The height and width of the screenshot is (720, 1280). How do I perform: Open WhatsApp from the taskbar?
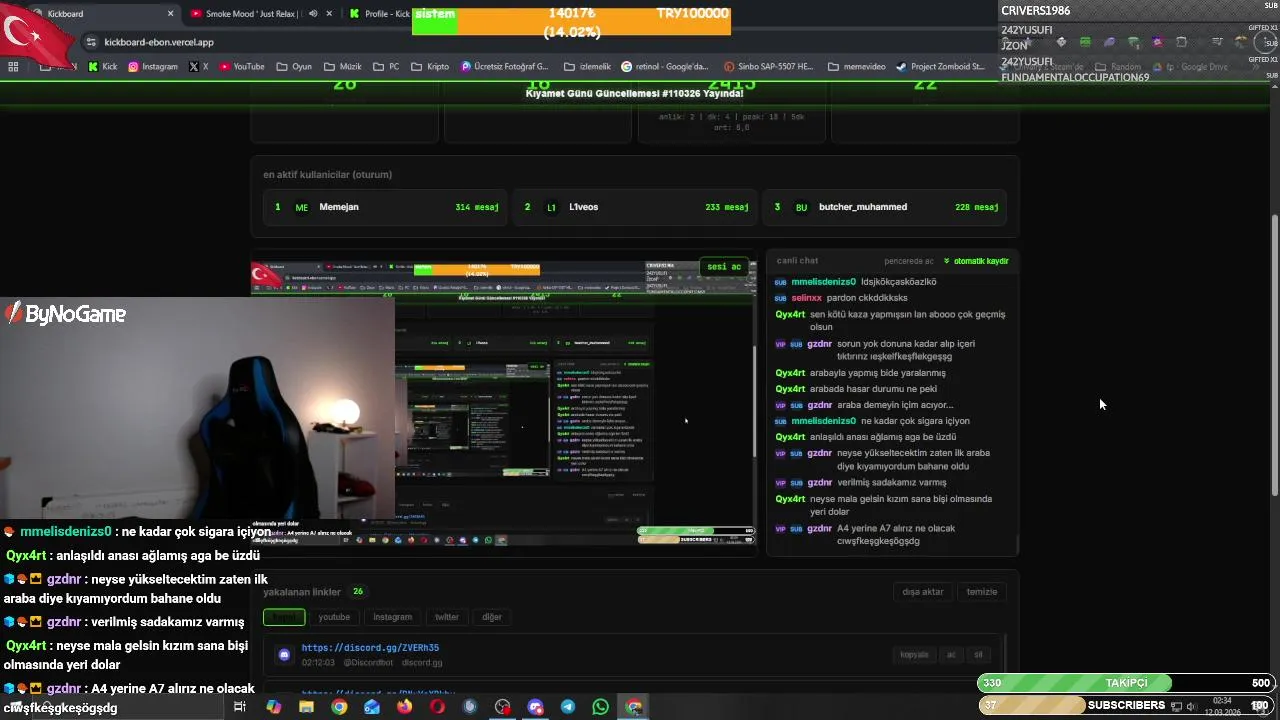[x=600, y=707]
